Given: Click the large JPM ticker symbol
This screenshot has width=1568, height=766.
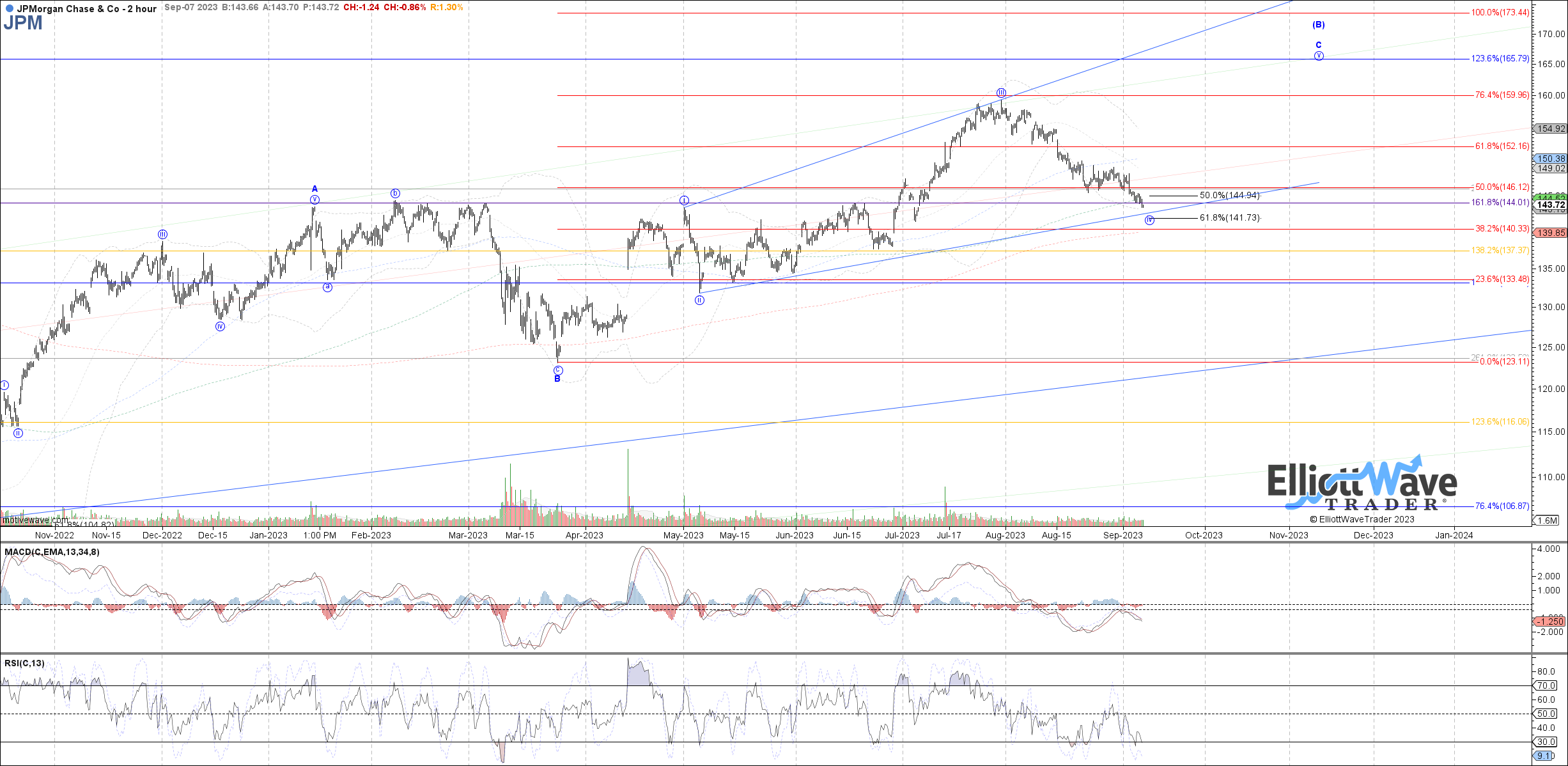Looking at the screenshot, I should (23, 23).
